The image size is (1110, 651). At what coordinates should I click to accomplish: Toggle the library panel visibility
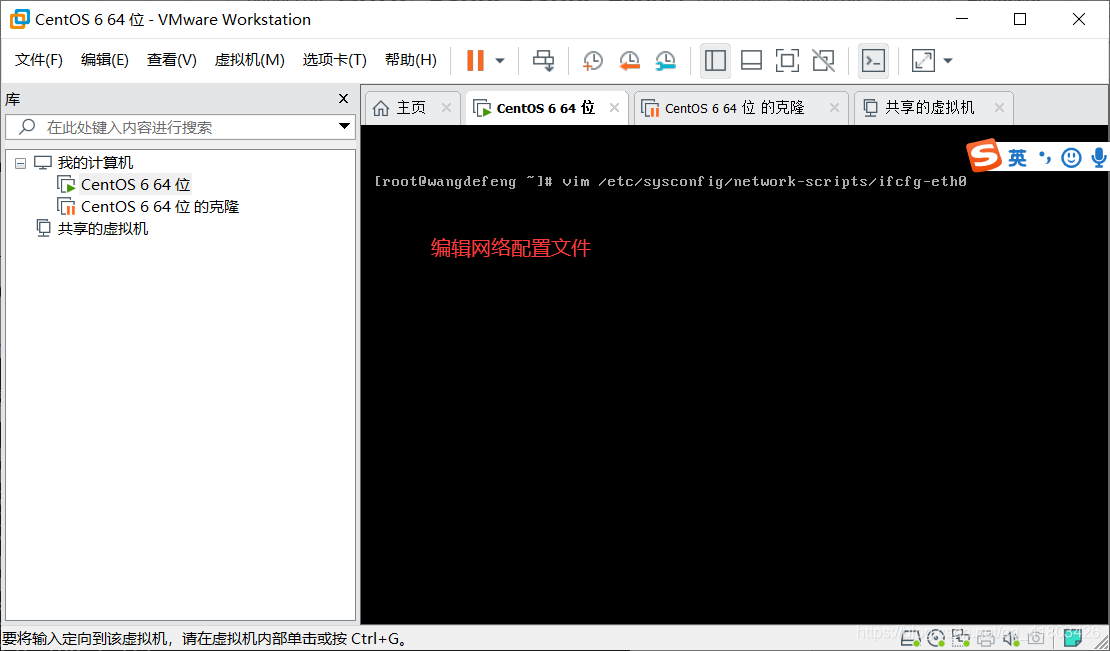(715, 60)
